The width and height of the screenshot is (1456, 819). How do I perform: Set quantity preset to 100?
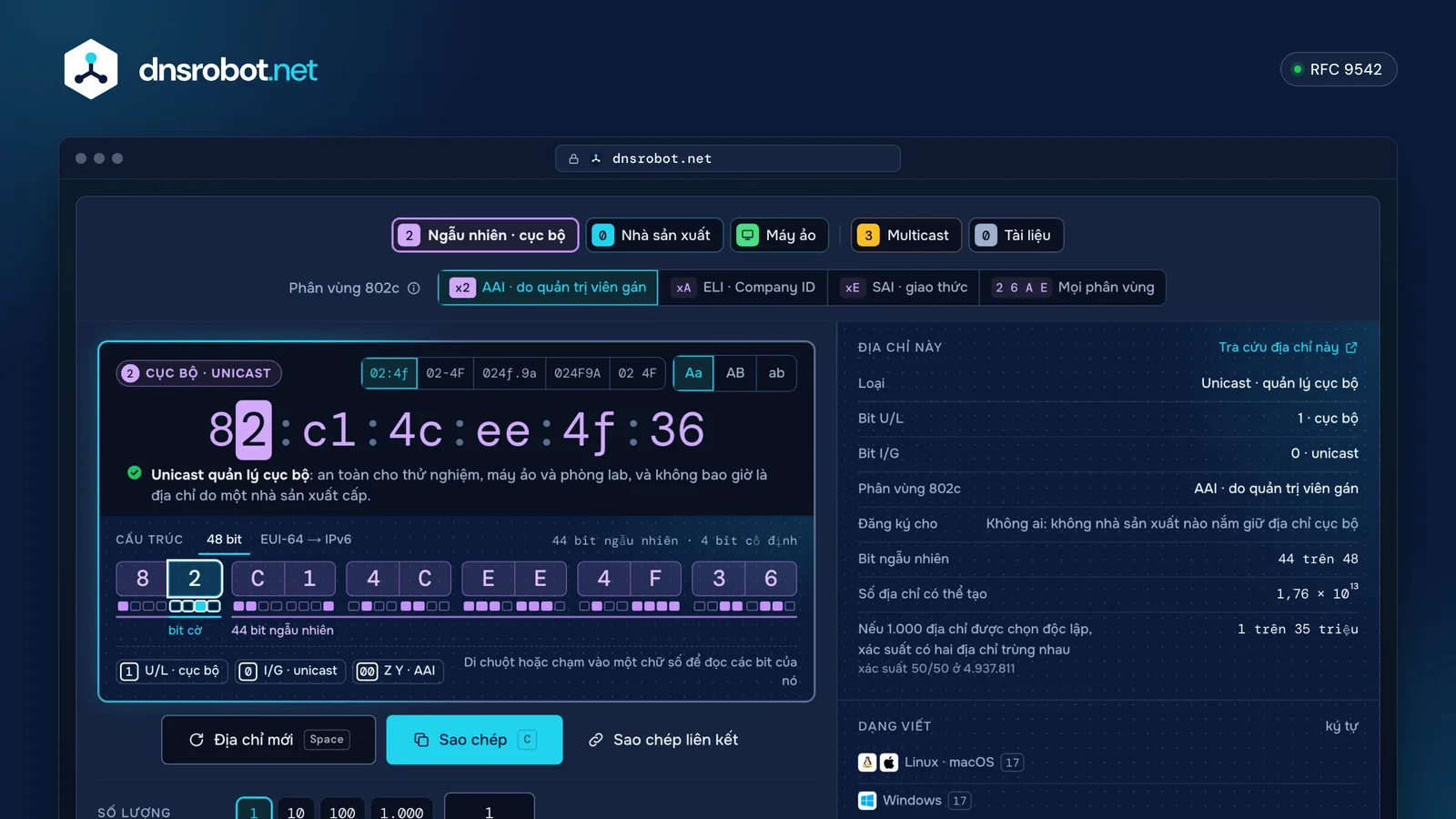(x=342, y=810)
